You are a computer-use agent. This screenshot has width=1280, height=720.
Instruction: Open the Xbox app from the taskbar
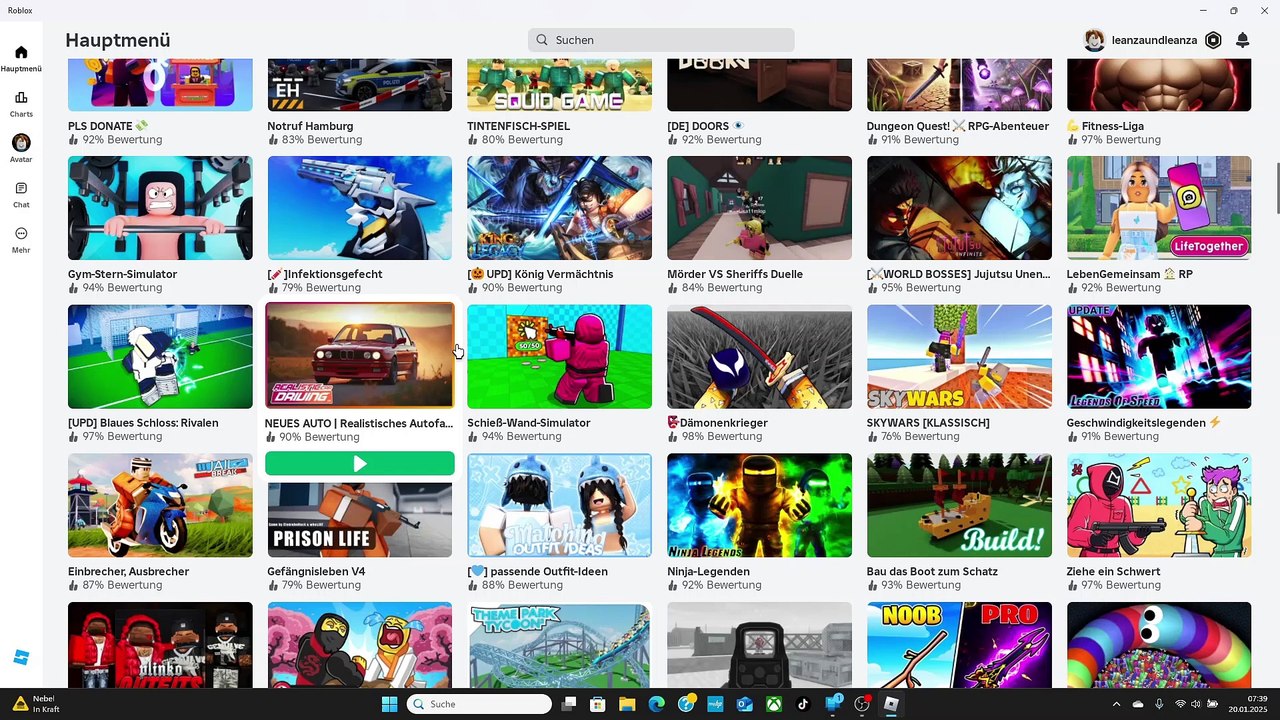(774, 704)
